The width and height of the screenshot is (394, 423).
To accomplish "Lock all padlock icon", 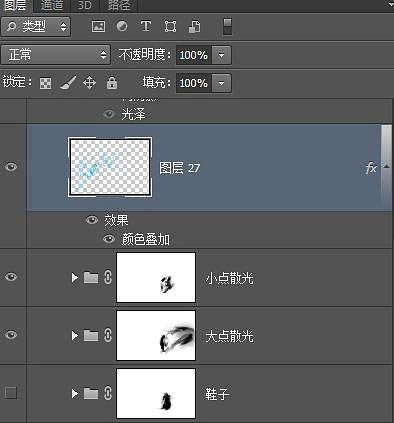I will pos(112,83).
